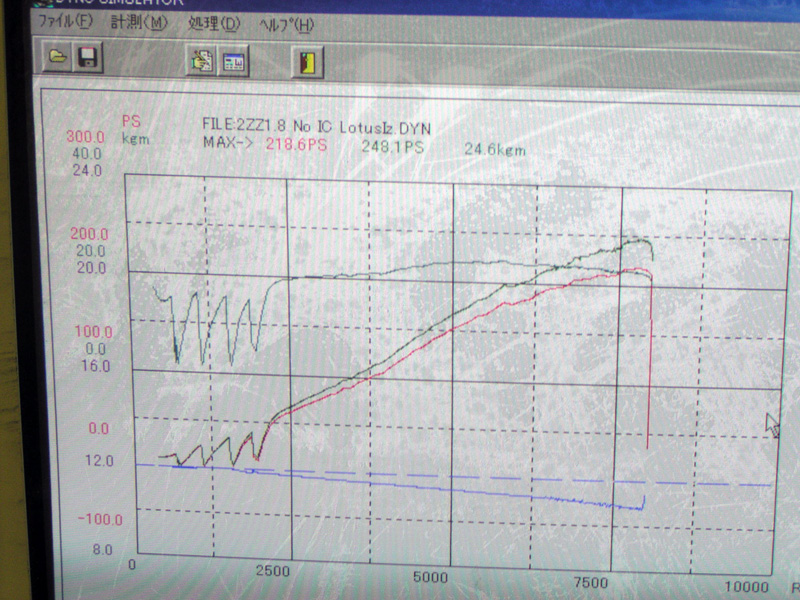Click the FILE:2ZZ1.8 No IC Lotus file name

click(317, 127)
